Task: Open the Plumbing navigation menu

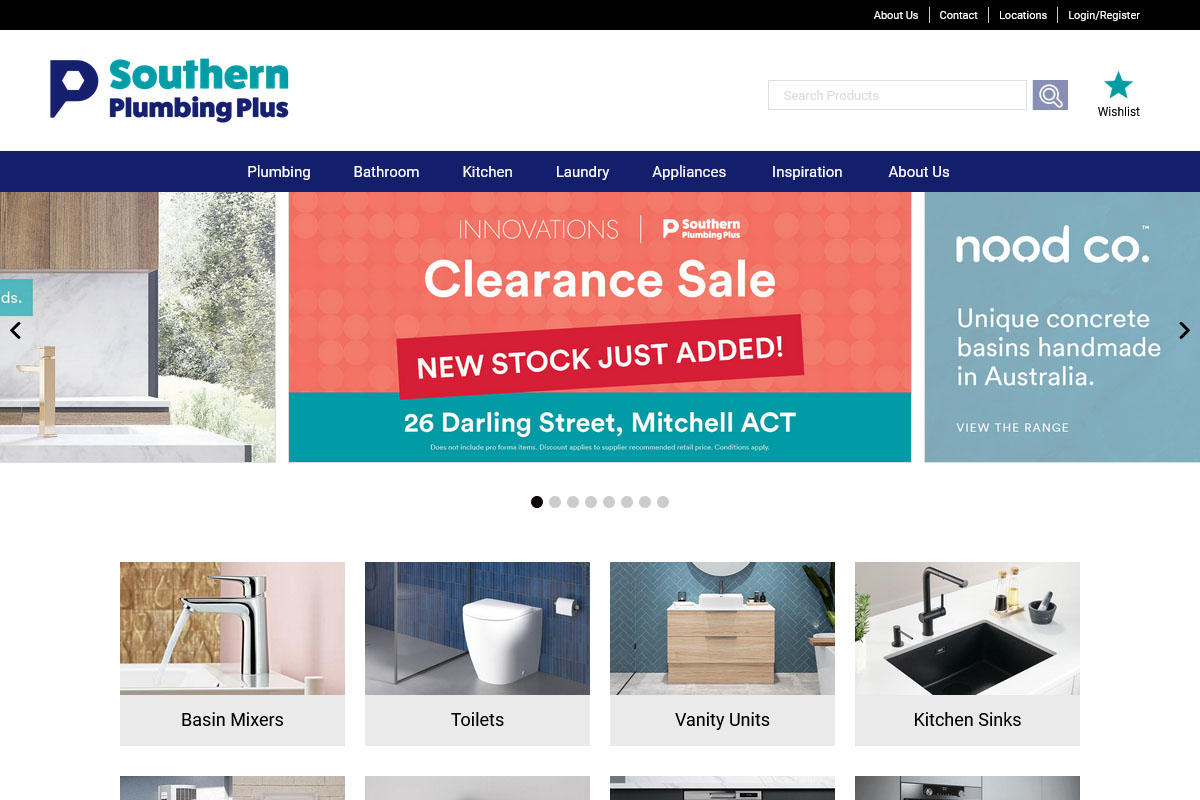Action: coord(279,172)
